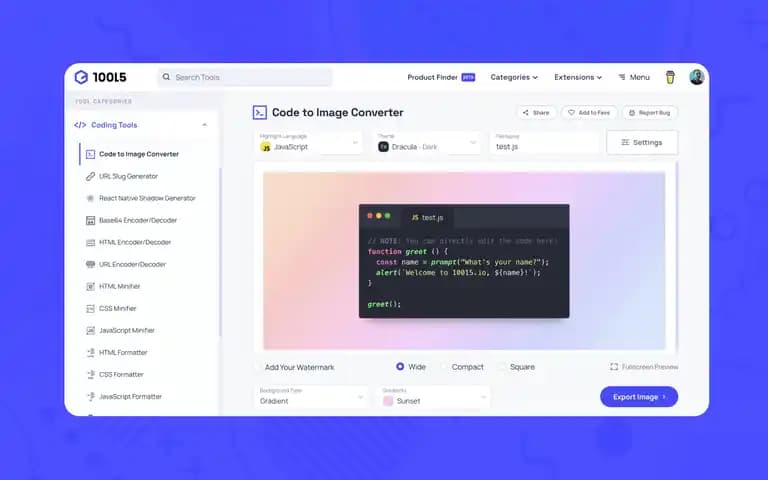Image resolution: width=768 pixels, height=480 pixels.
Task: Click the Sunset gradient color swatch
Action: pos(388,401)
